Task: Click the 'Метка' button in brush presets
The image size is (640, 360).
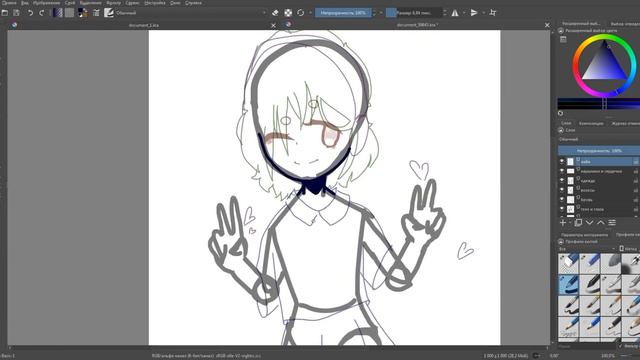Action: [629, 249]
